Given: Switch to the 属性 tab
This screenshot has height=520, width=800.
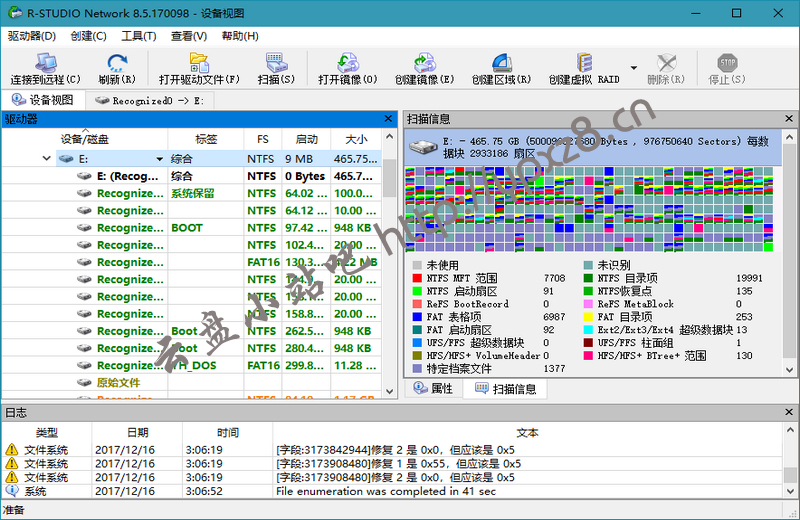Looking at the screenshot, I should pos(434,388).
